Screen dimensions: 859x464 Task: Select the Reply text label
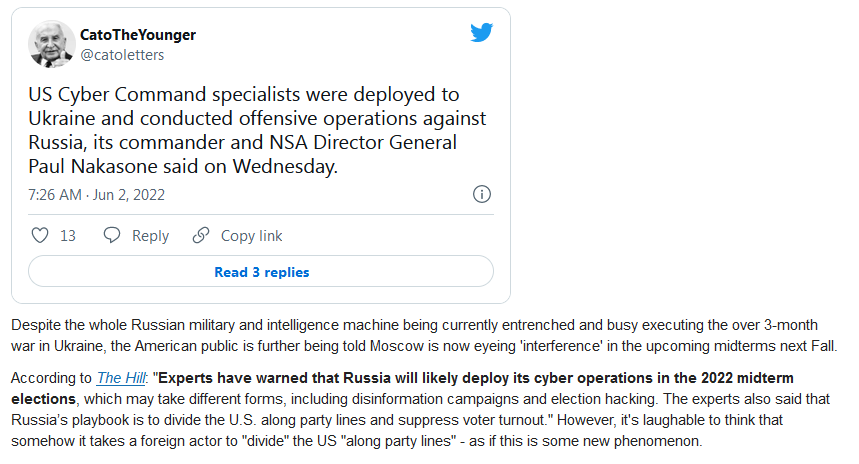coord(150,236)
